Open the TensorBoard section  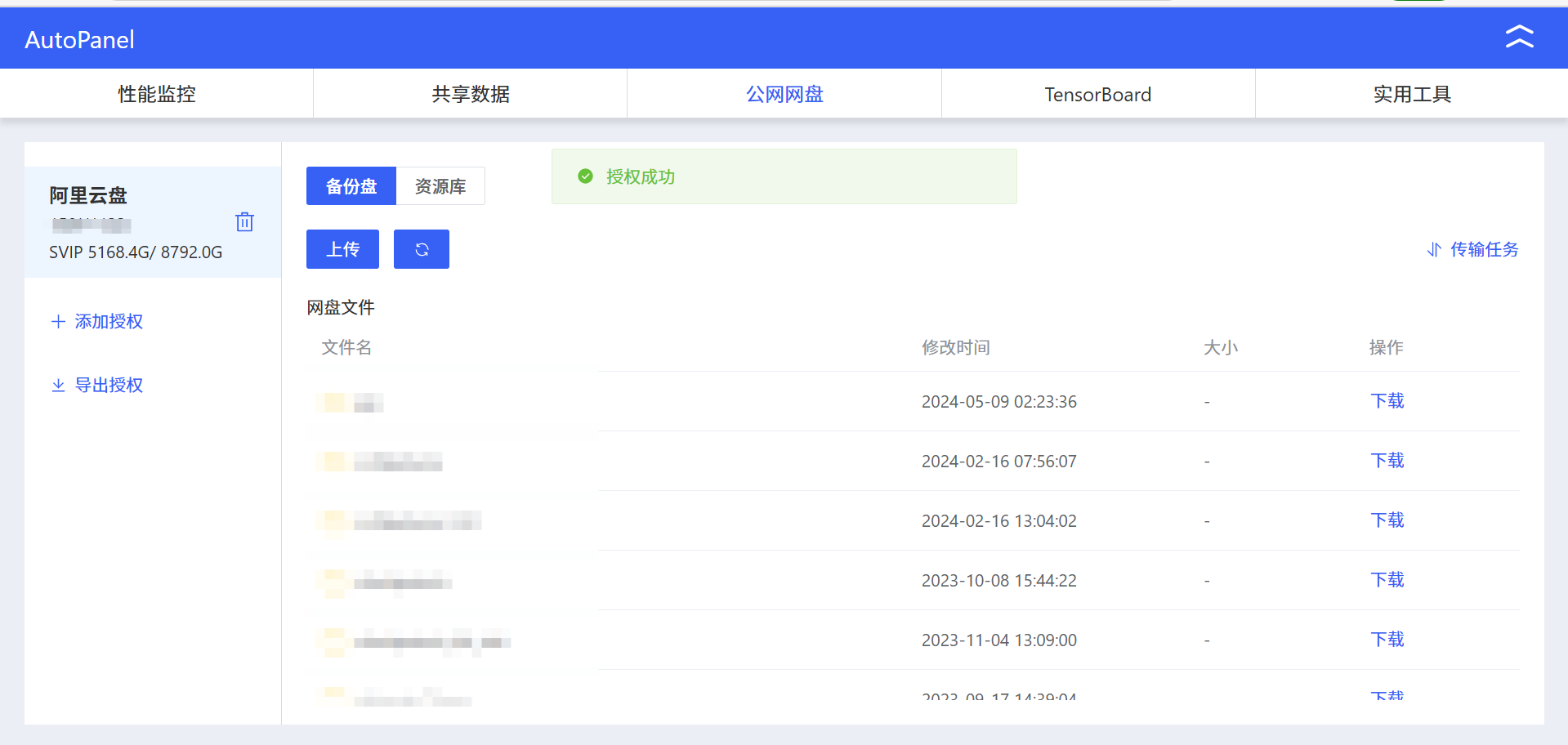tap(1097, 94)
